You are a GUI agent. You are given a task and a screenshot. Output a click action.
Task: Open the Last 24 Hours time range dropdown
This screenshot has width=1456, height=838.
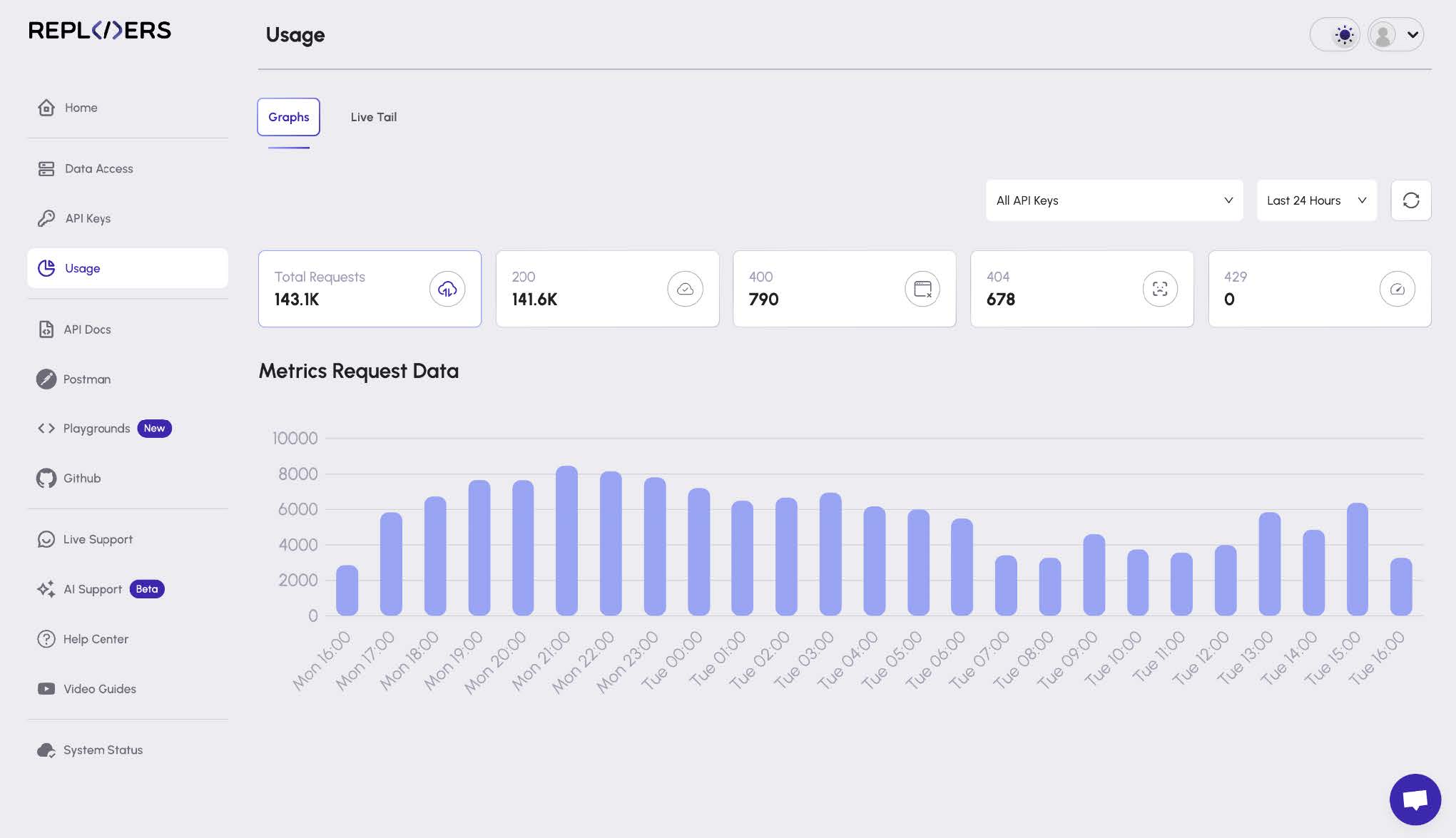pyautogui.click(x=1315, y=200)
